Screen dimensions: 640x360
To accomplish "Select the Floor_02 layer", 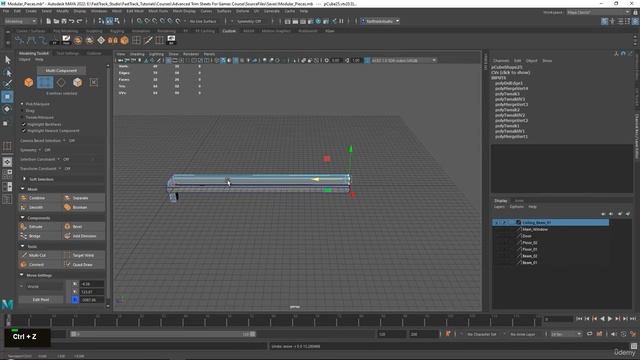I will [530, 243].
